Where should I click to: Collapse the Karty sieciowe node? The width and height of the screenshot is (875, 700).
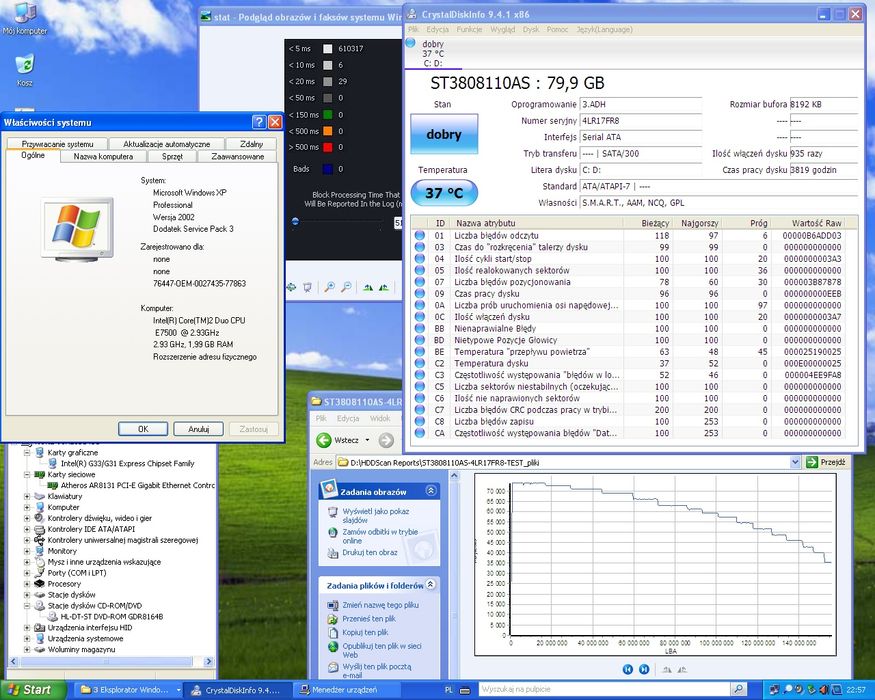coord(27,474)
